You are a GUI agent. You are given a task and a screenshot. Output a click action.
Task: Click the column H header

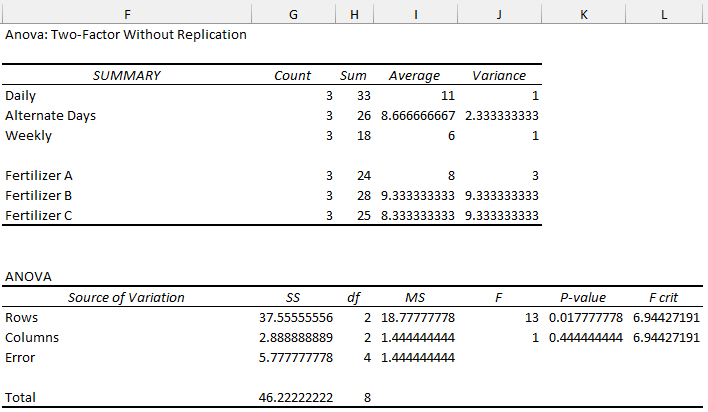pyautogui.click(x=354, y=12)
